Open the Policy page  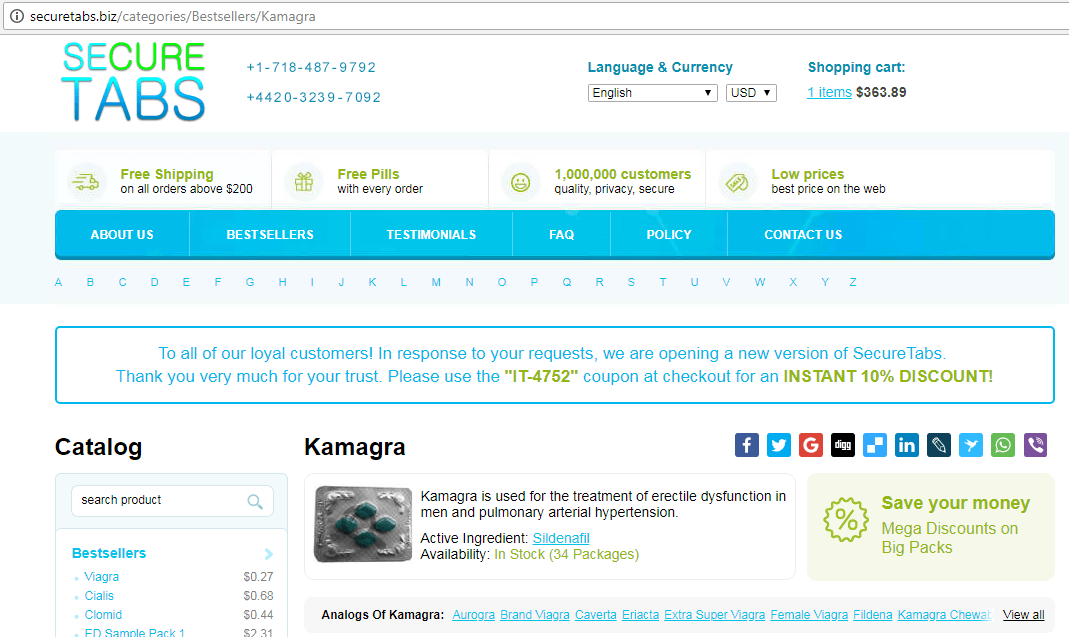[669, 235]
